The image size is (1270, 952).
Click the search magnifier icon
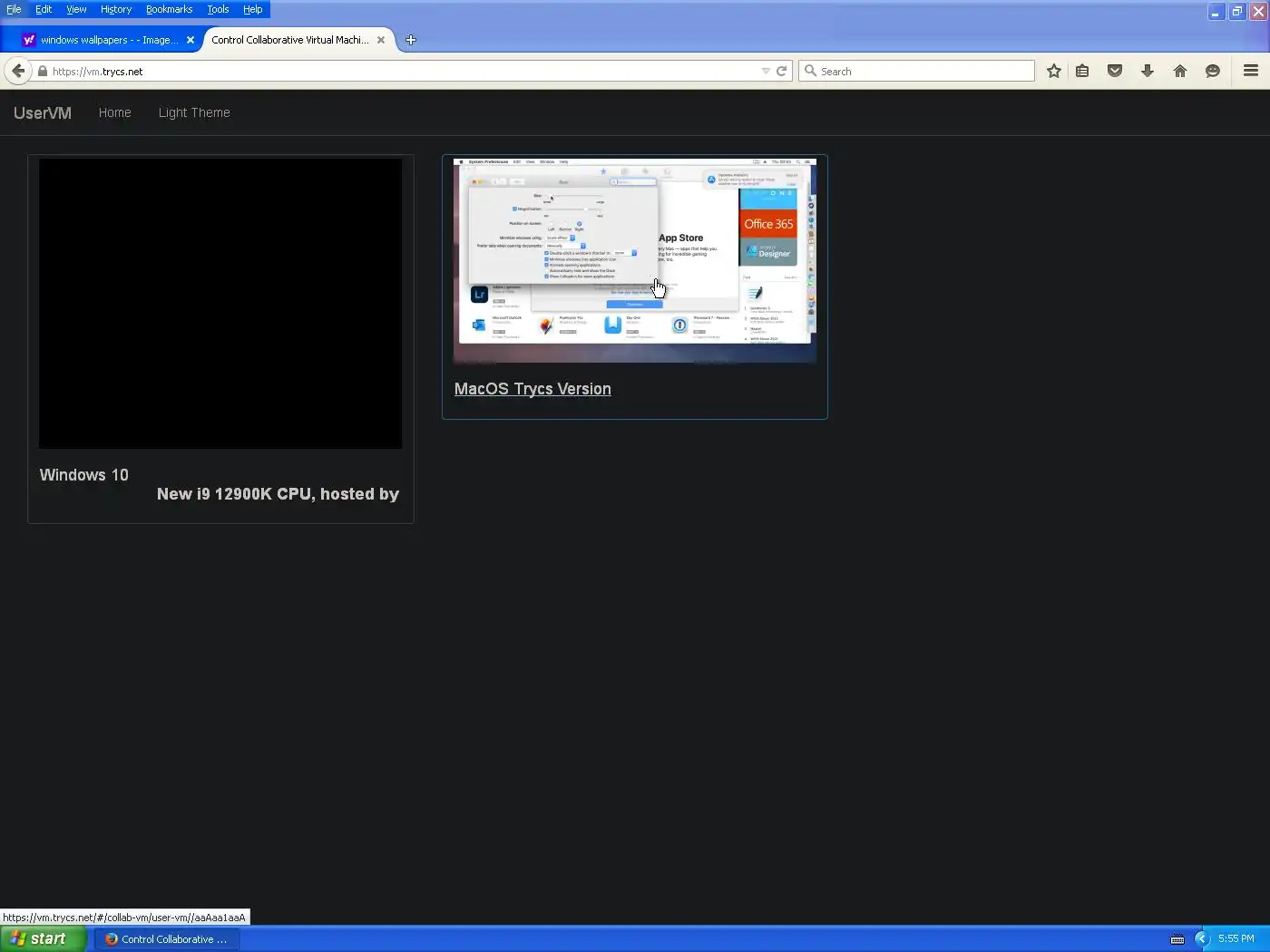pyautogui.click(x=811, y=71)
